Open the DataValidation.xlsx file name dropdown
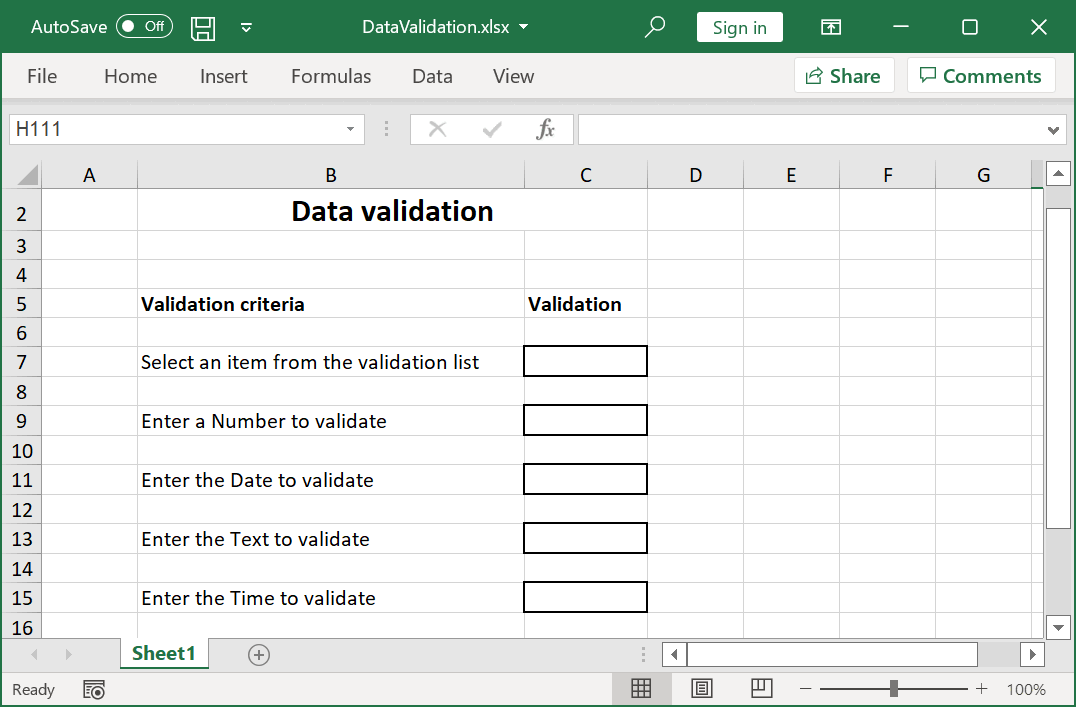Viewport: 1076px width, 707px height. tap(525, 27)
